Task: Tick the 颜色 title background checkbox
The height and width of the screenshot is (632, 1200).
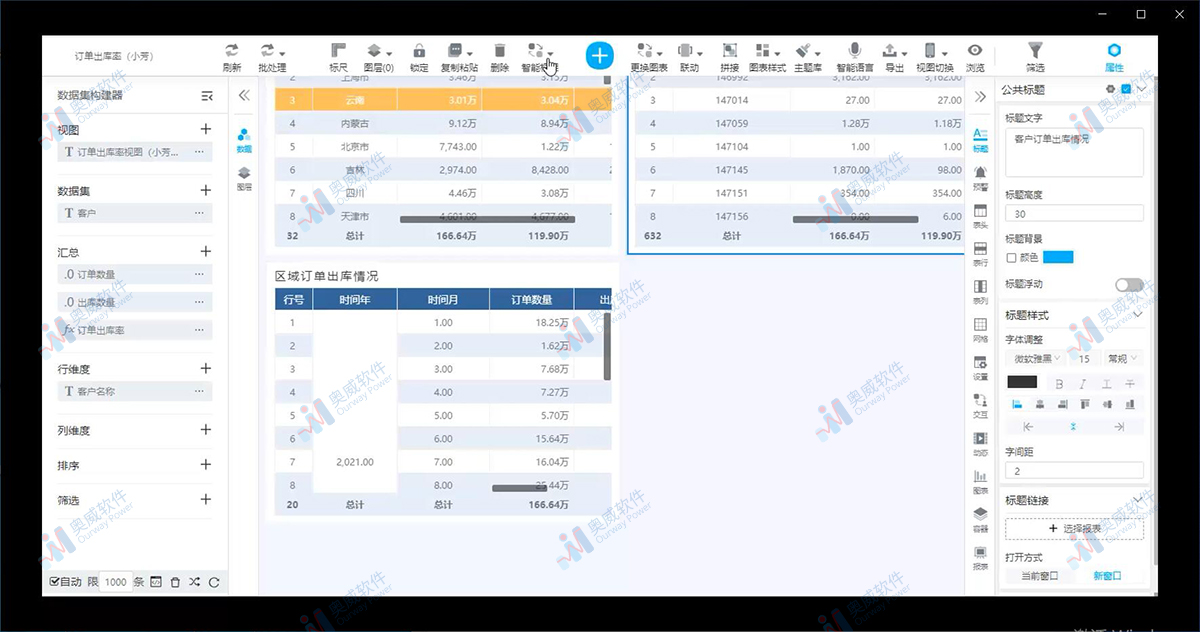Action: 1011,258
